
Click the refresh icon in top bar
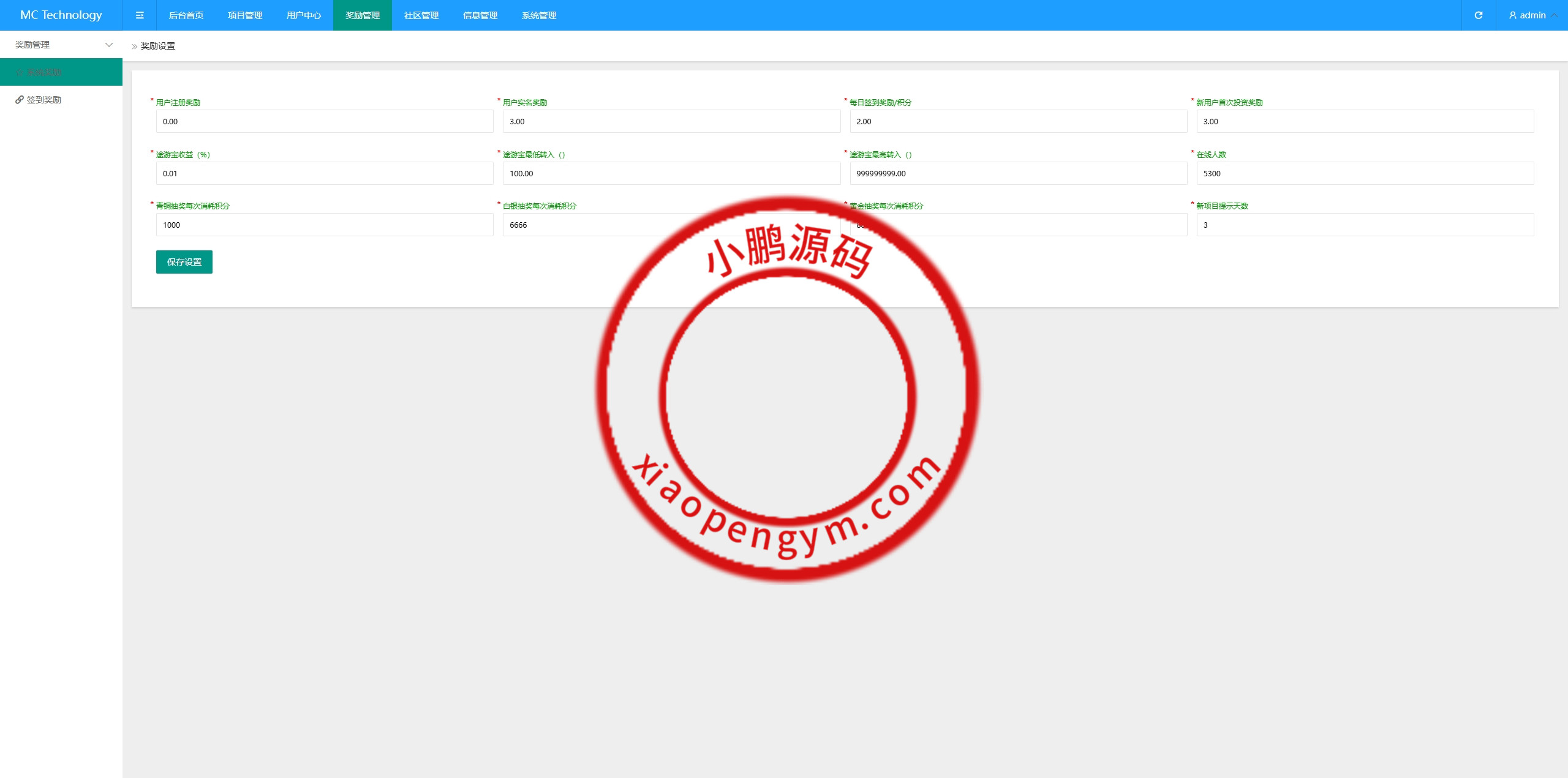point(1478,15)
